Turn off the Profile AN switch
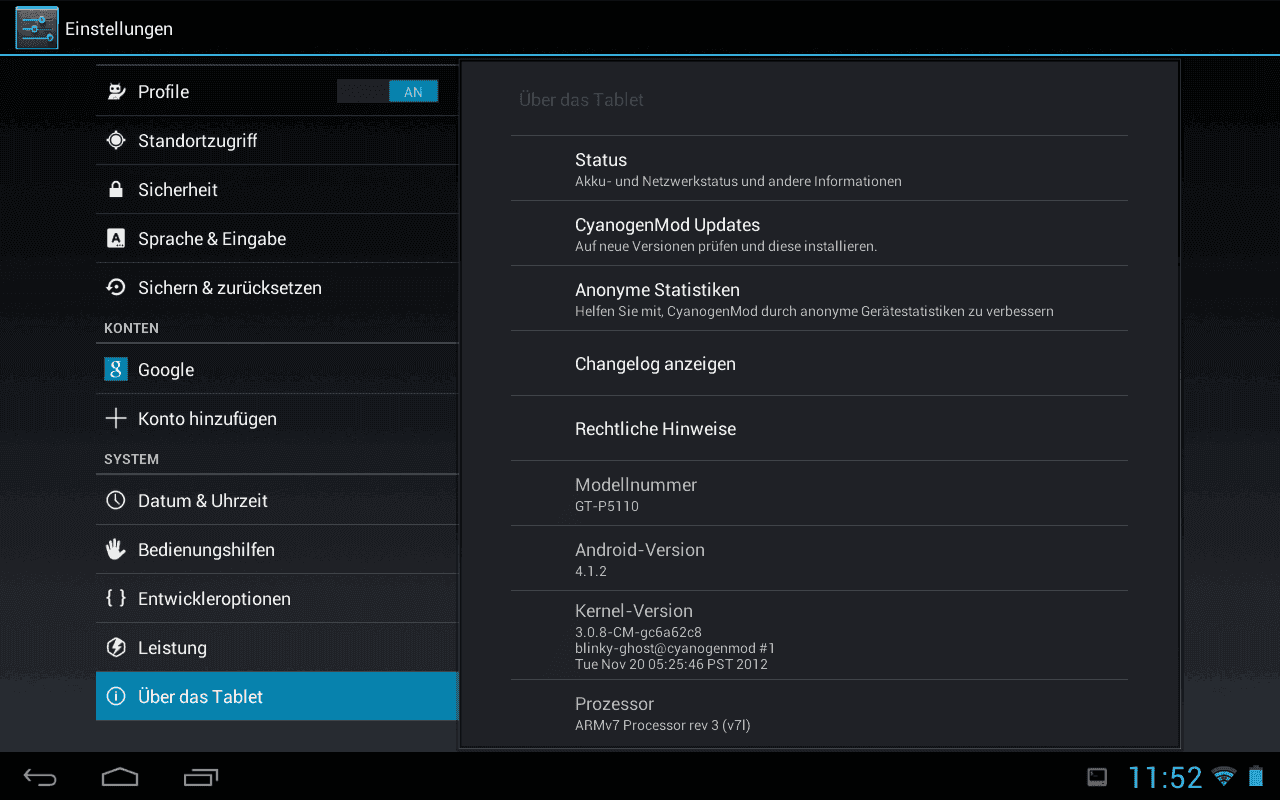Image resolution: width=1280 pixels, height=800 pixels. tap(388, 92)
